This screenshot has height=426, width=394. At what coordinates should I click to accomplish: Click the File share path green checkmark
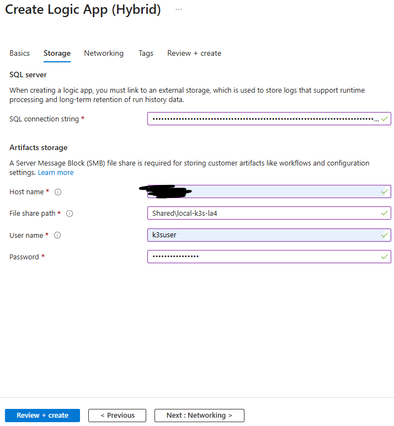coord(384,213)
